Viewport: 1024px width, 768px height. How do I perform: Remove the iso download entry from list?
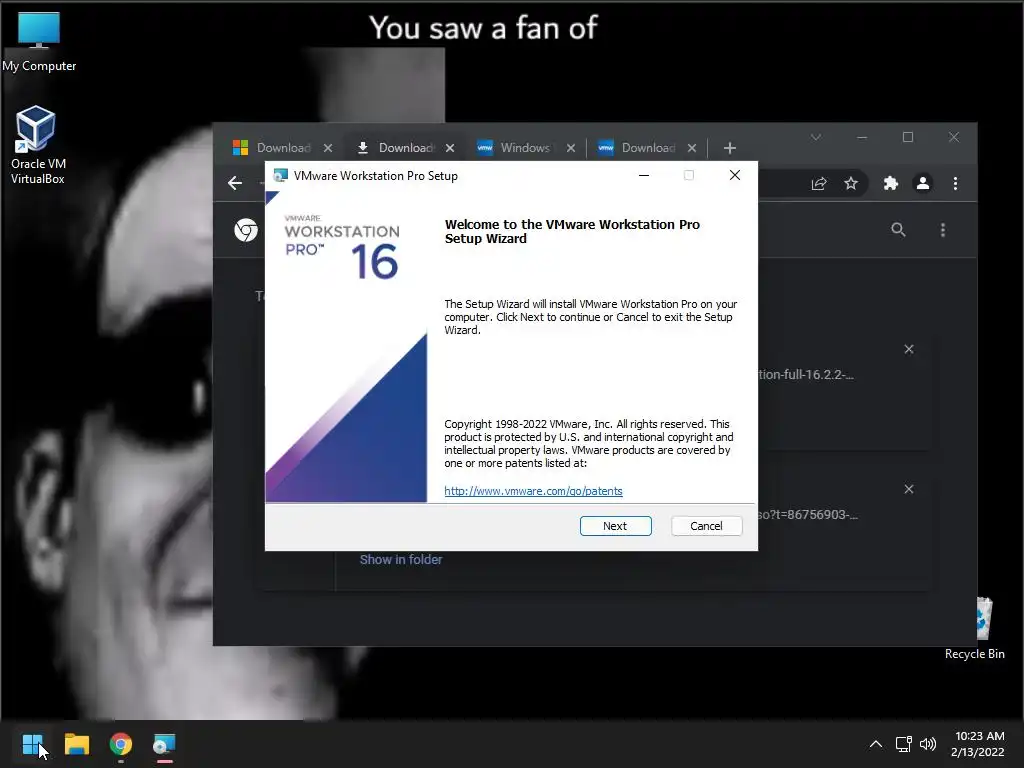[x=908, y=489]
